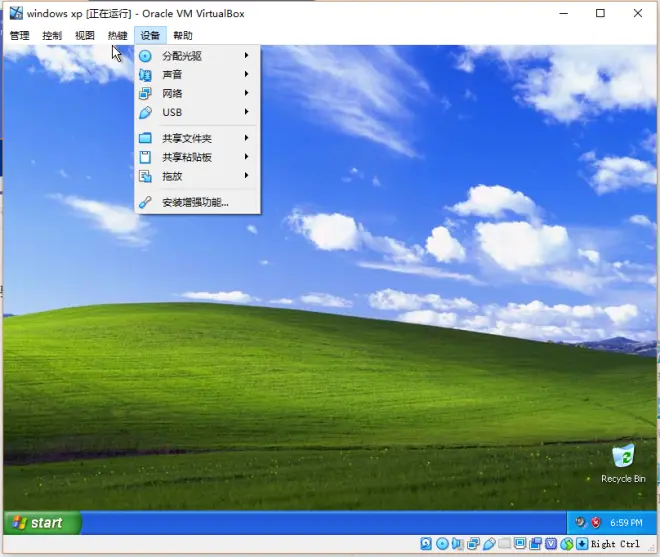Open the 帮助 menu

(183, 36)
